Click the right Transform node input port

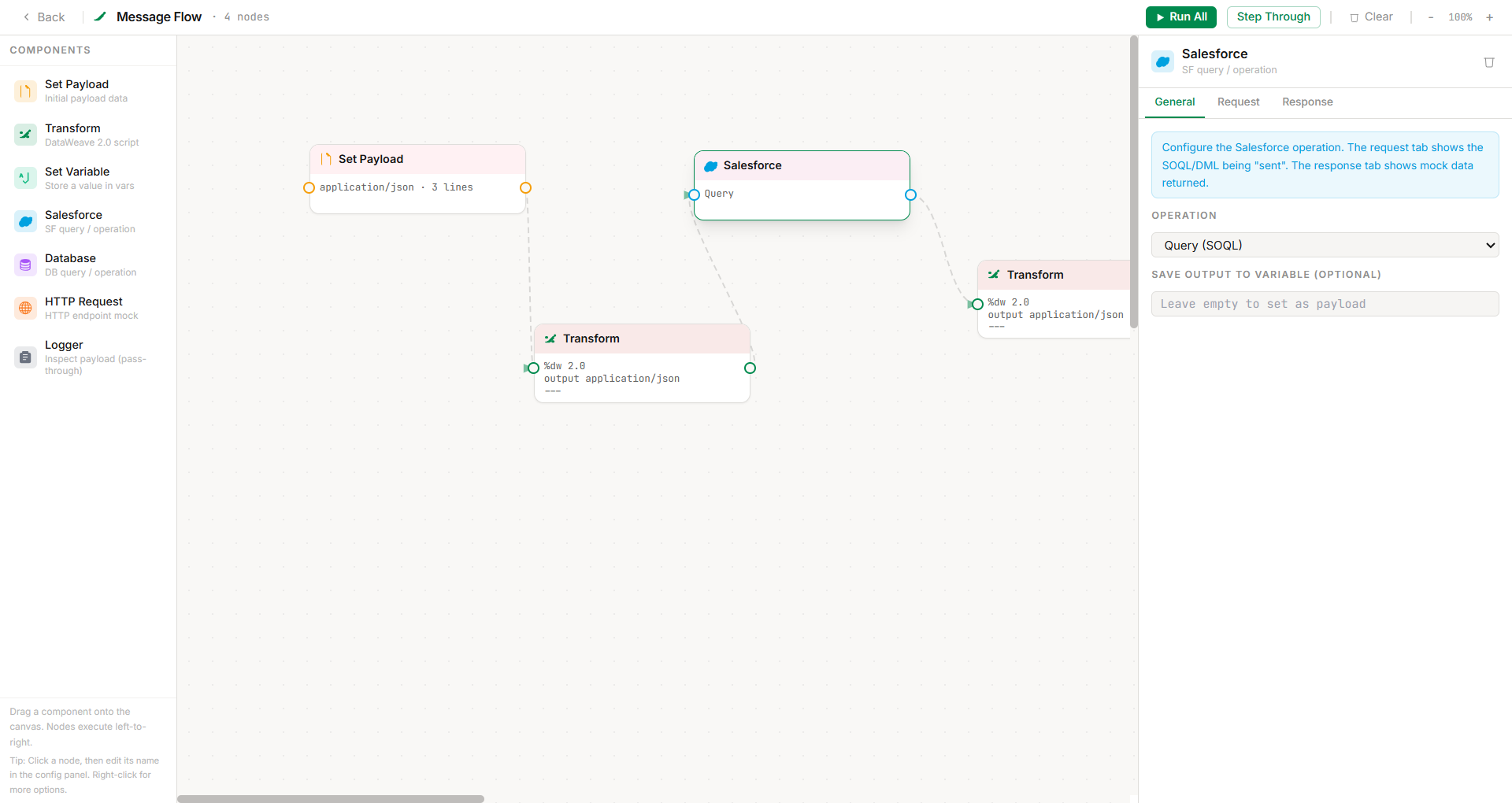977,304
